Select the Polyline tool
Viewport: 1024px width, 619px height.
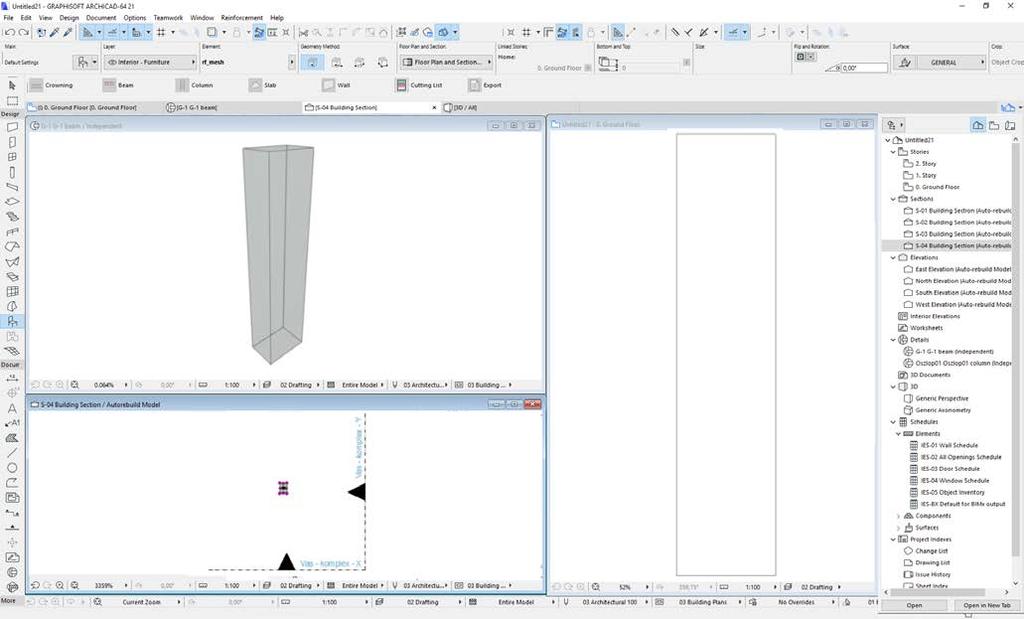tap(12, 483)
